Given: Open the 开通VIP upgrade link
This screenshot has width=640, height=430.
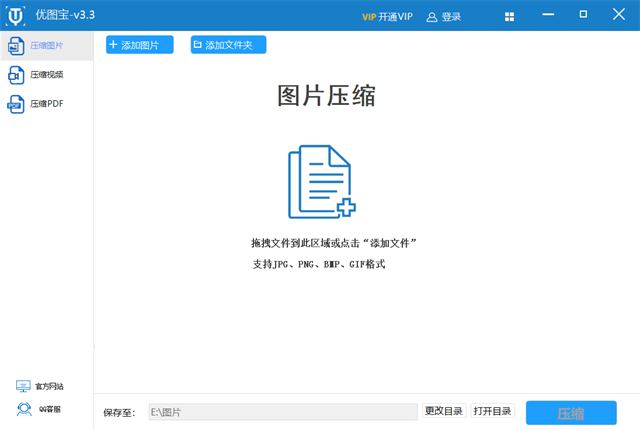Looking at the screenshot, I should 387,17.
